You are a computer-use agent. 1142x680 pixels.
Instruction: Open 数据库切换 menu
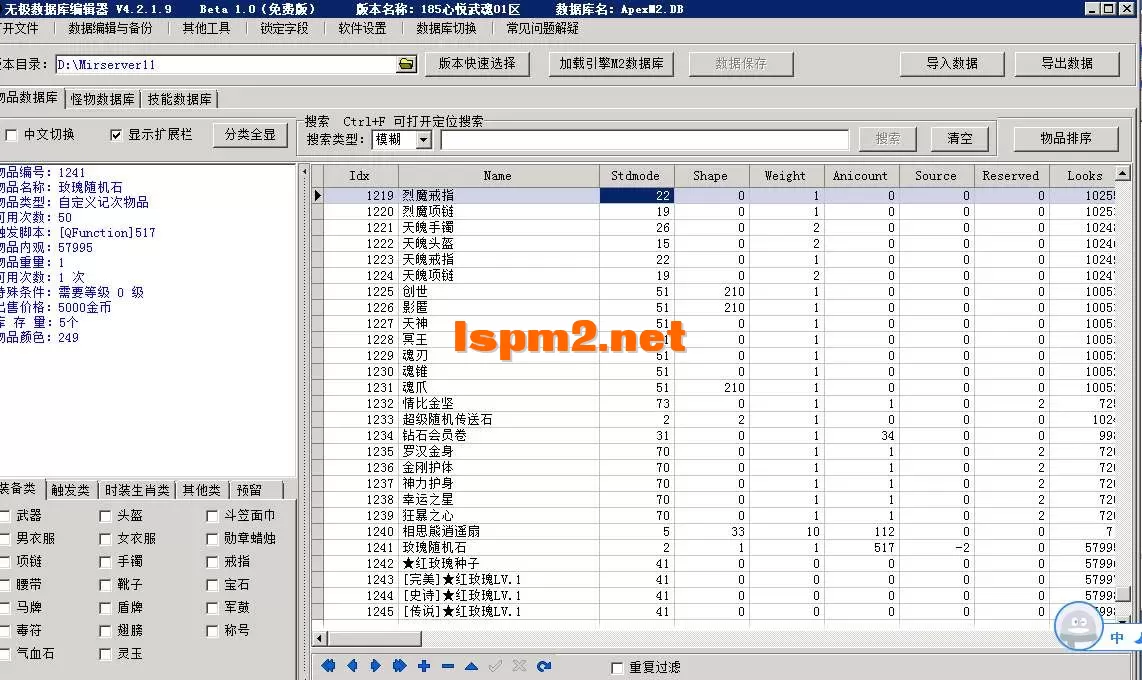(x=446, y=28)
